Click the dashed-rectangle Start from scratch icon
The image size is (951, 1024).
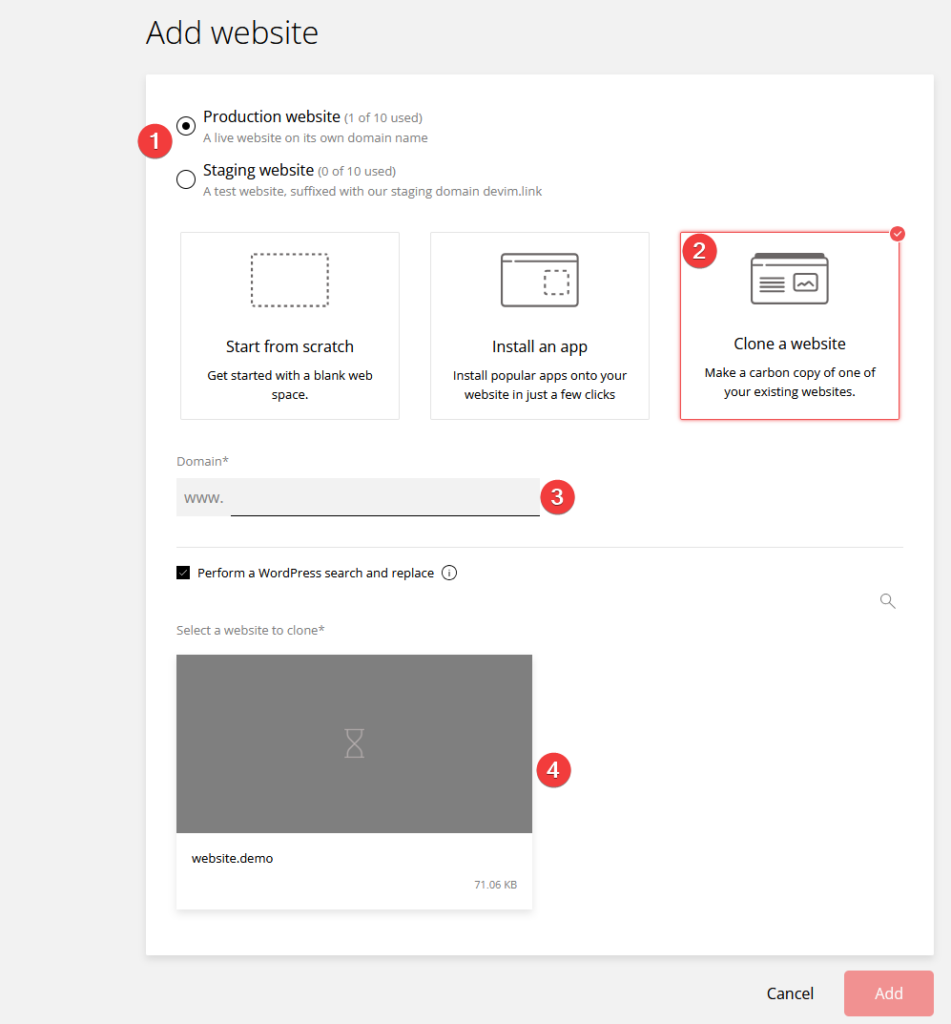pos(290,280)
